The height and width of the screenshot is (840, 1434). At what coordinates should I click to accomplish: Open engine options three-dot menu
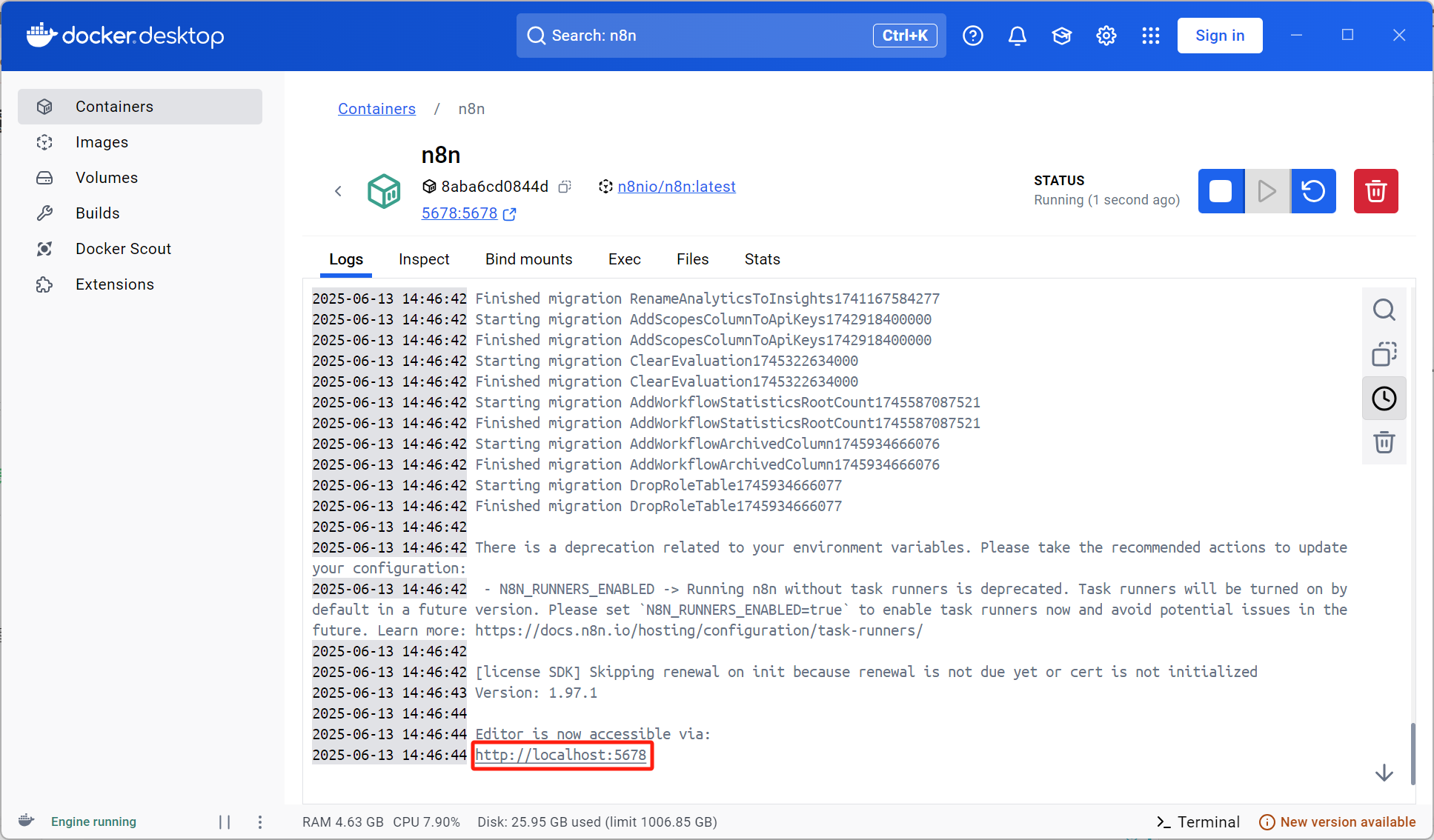[x=260, y=822]
